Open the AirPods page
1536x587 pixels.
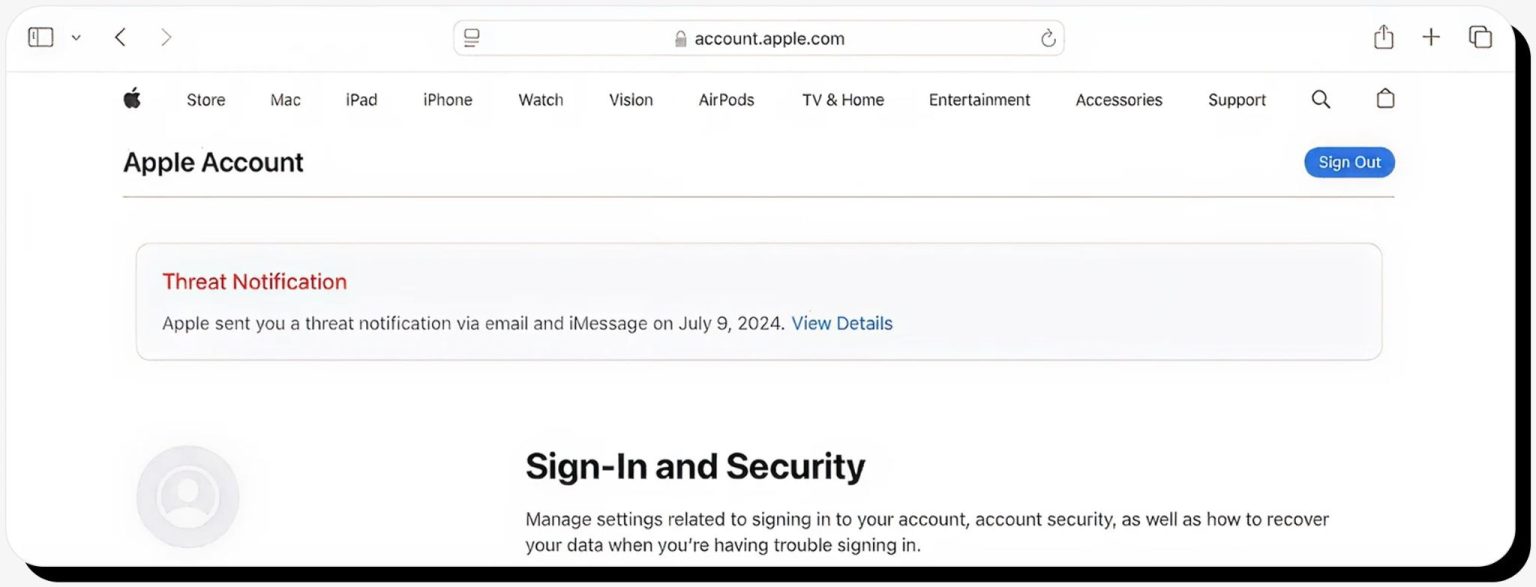click(726, 99)
